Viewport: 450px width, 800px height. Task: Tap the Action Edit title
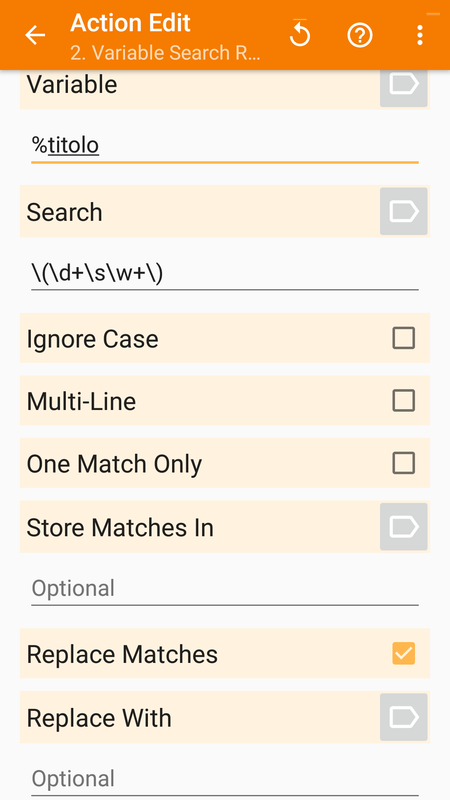click(130, 23)
